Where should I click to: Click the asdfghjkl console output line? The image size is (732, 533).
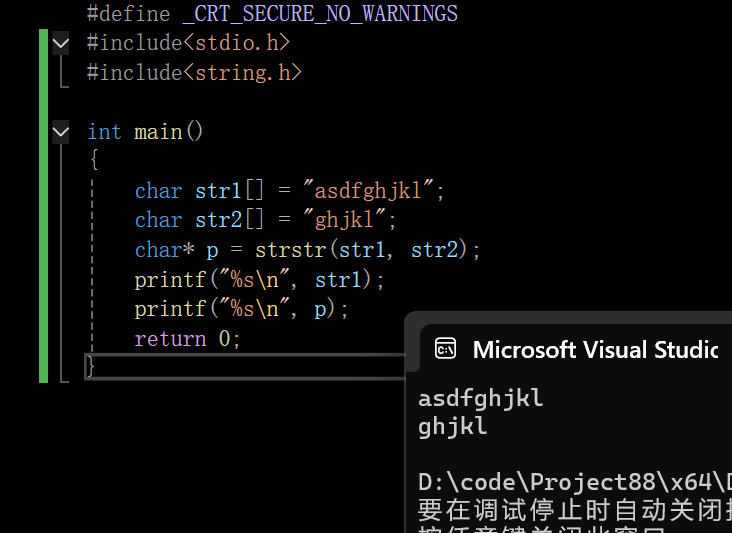(x=481, y=400)
